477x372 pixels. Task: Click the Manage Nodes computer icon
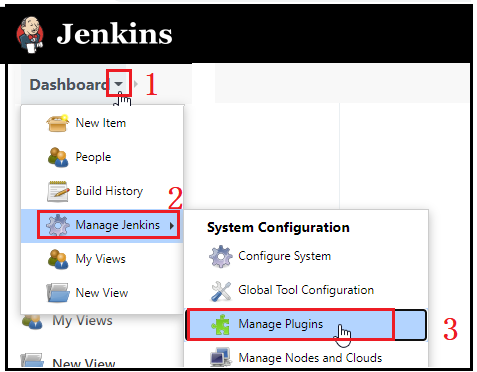[x=221, y=357]
